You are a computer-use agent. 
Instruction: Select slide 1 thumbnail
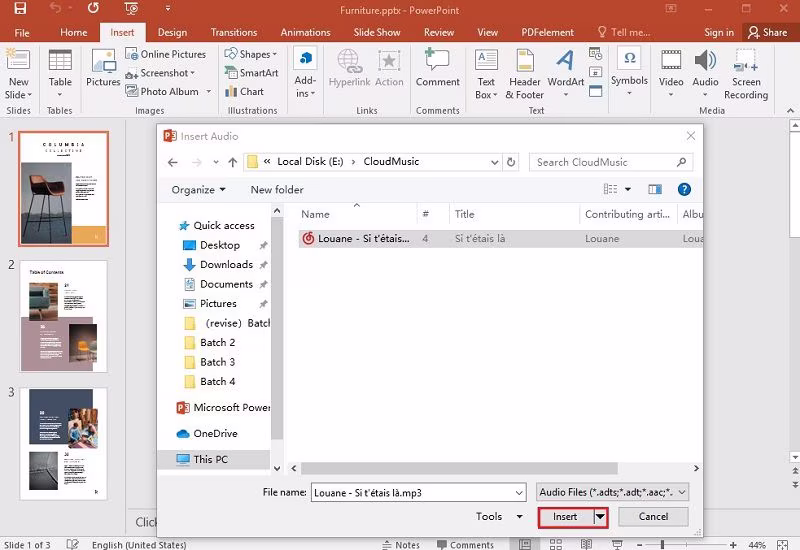(64, 189)
